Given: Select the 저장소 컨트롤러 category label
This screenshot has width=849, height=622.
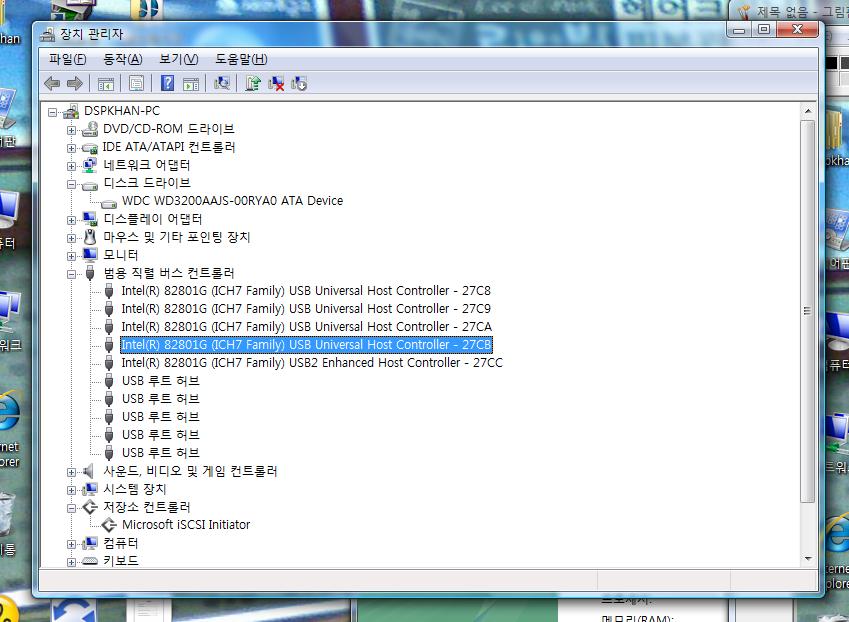Looking at the screenshot, I should [147, 507].
